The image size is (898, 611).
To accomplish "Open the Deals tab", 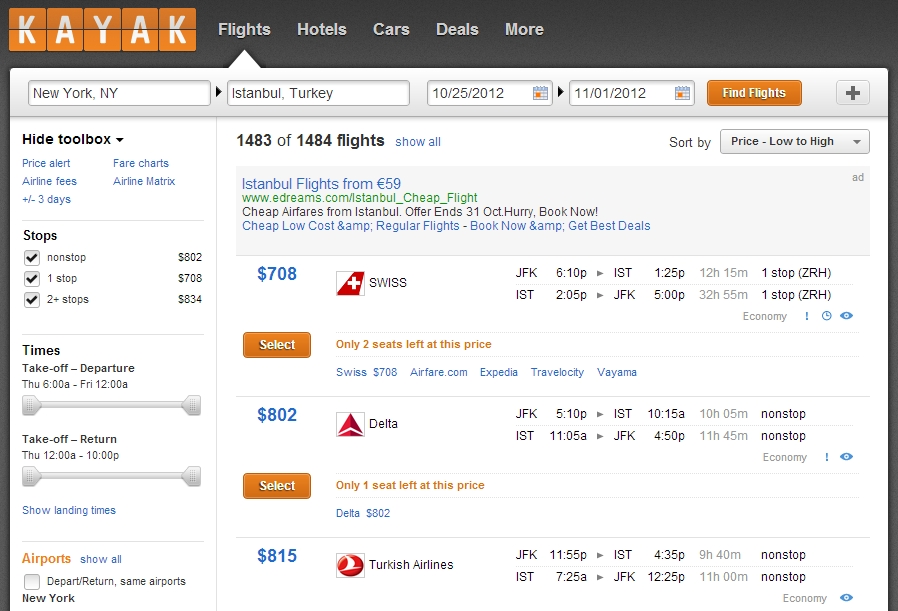I will (457, 29).
